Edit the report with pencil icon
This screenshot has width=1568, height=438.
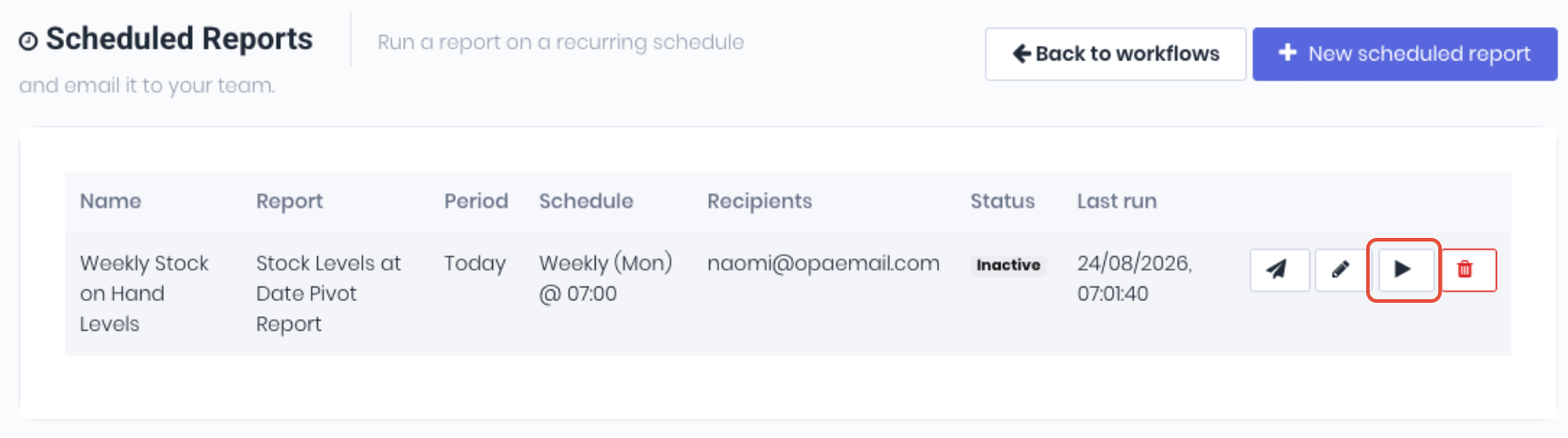[x=1341, y=269]
